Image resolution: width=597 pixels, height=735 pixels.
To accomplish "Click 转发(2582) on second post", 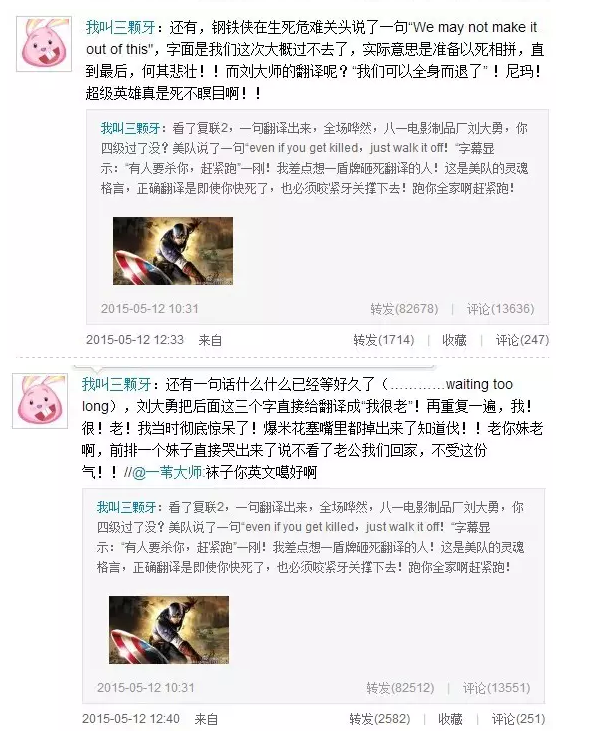I will (380, 719).
